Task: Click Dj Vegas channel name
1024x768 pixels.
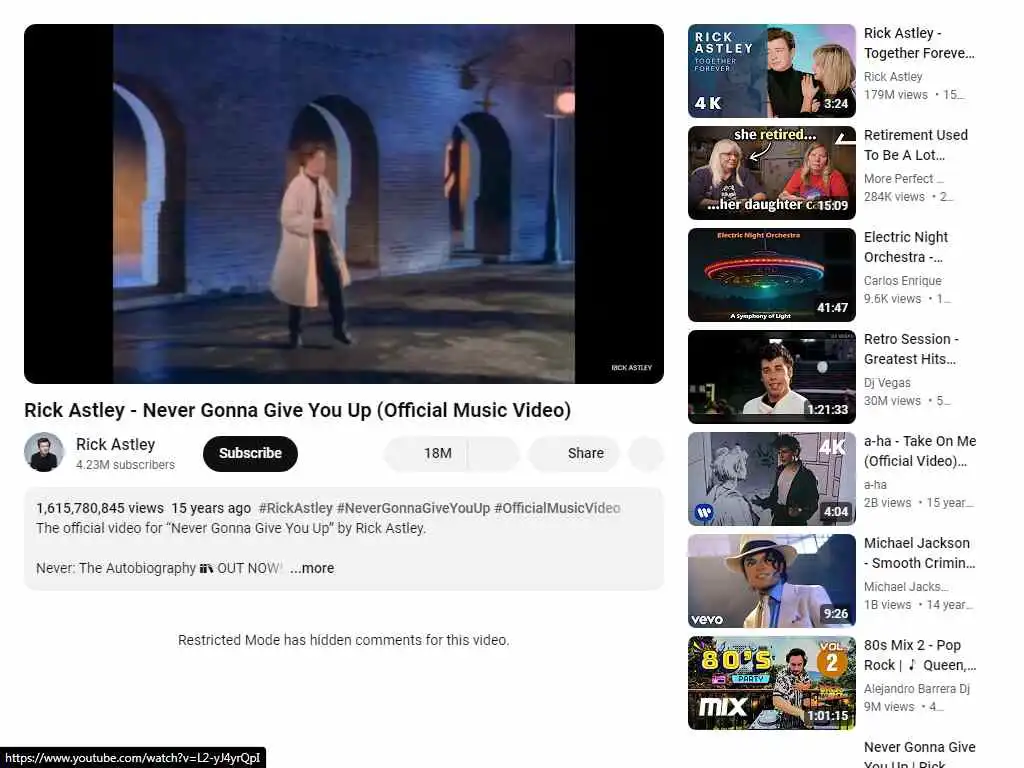Action: (887, 383)
